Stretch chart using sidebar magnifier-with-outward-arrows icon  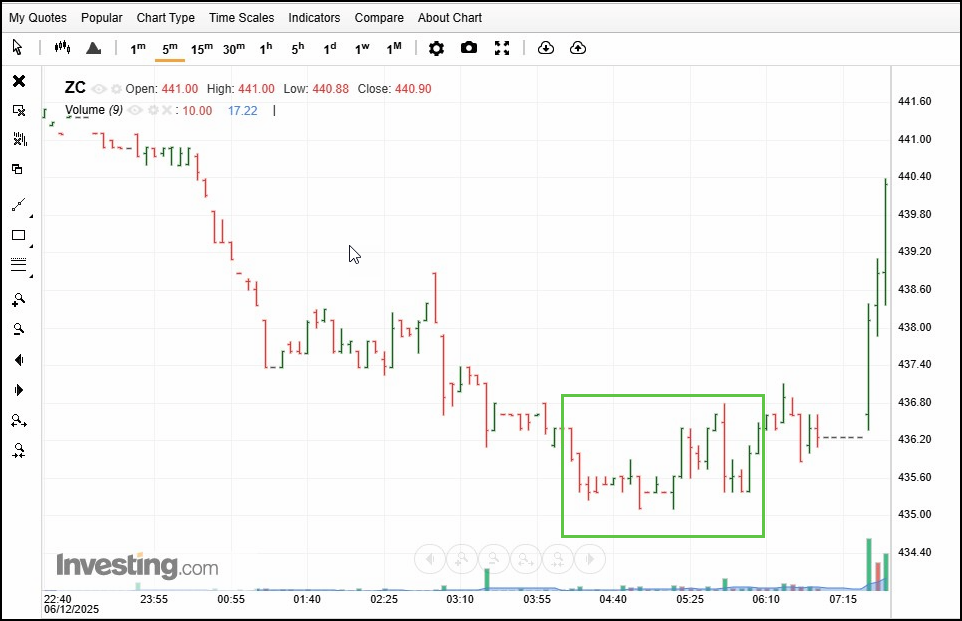pos(19,421)
